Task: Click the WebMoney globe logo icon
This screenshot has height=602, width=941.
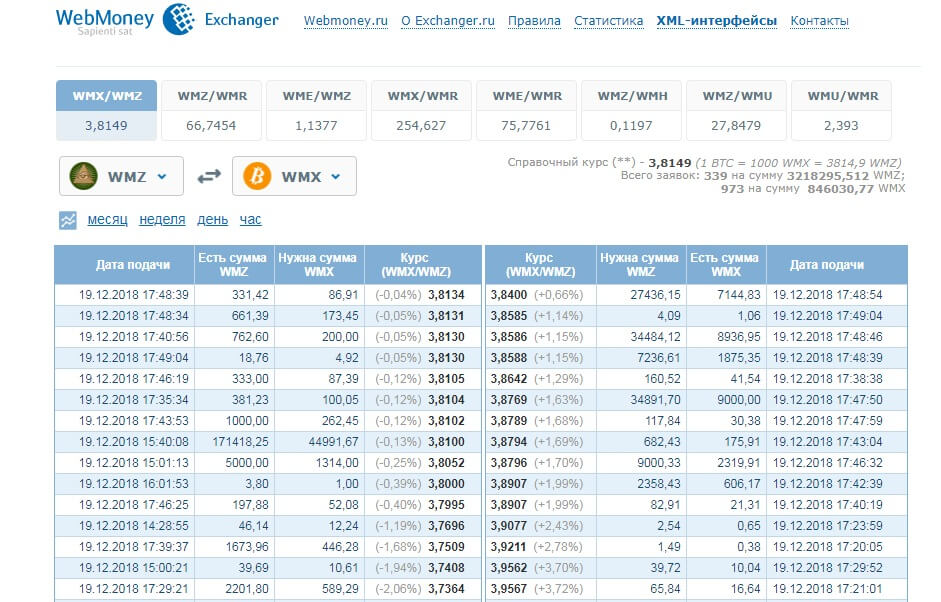Action: [x=179, y=19]
